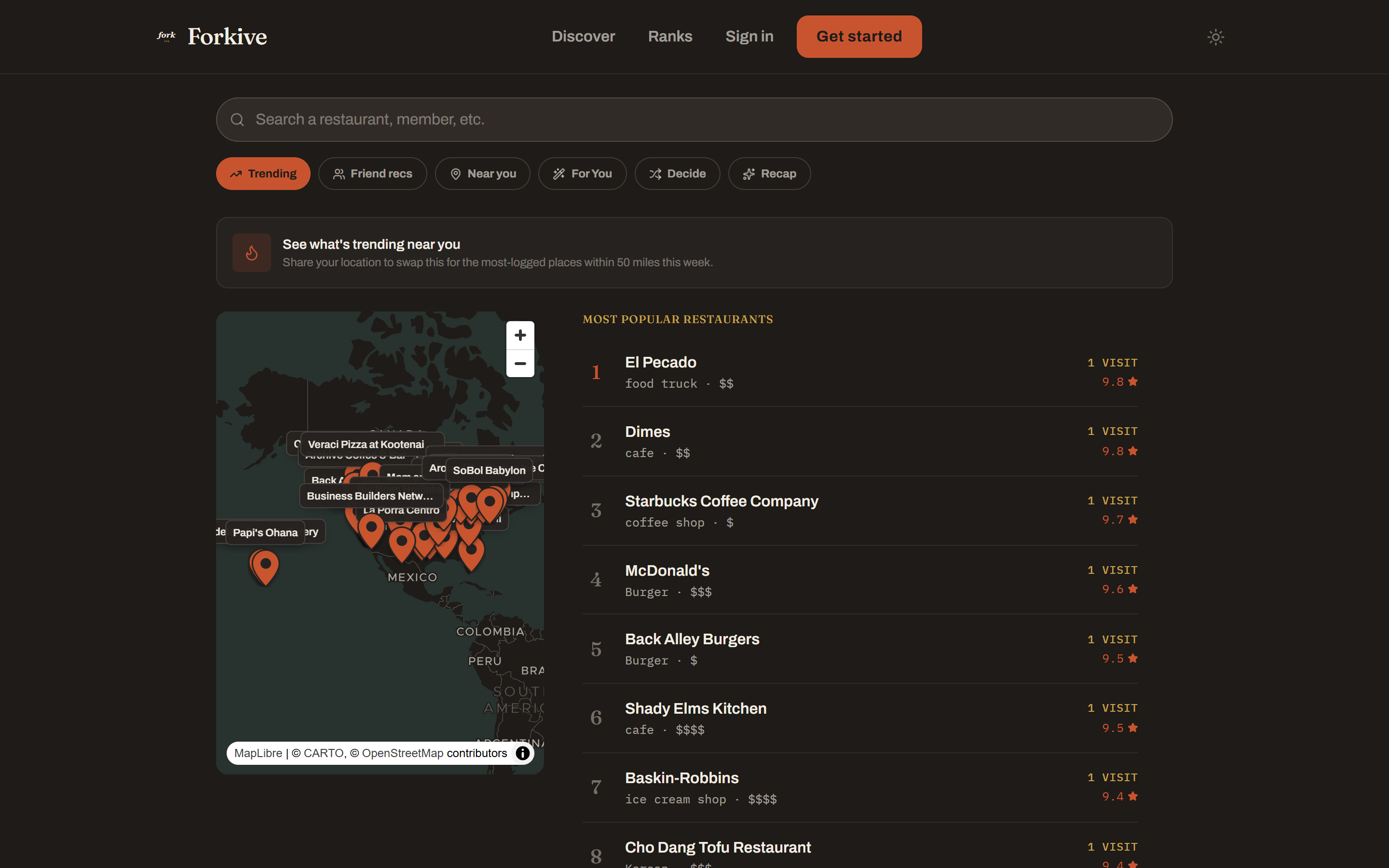Toggle map attribution info icon

coord(522,753)
